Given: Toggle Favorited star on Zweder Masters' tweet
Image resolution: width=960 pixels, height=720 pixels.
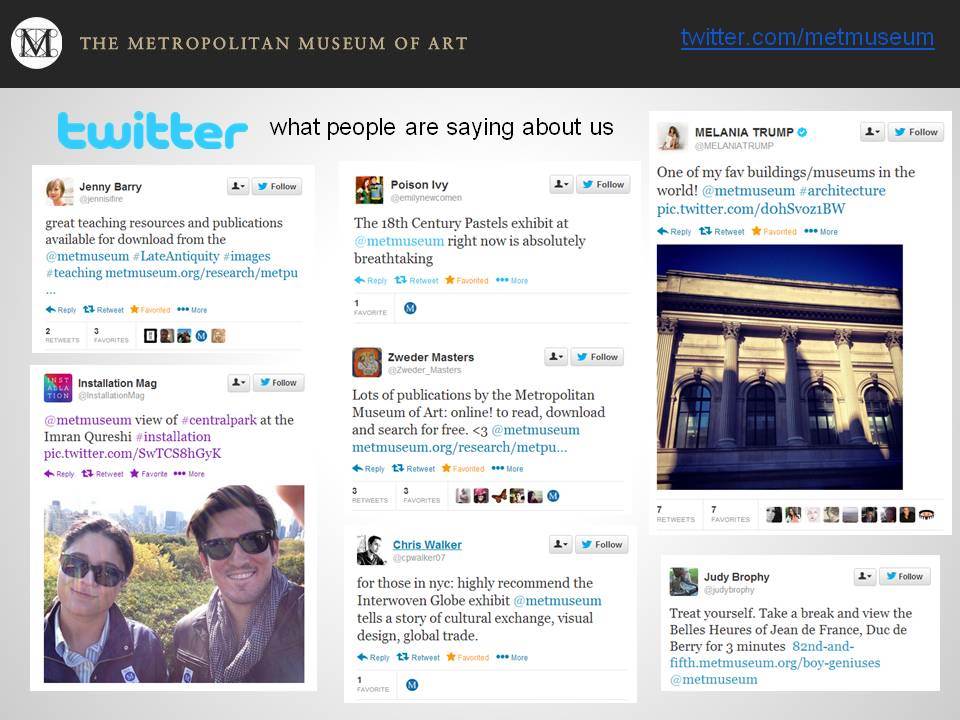Looking at the screenshot, I should (463, 468).
